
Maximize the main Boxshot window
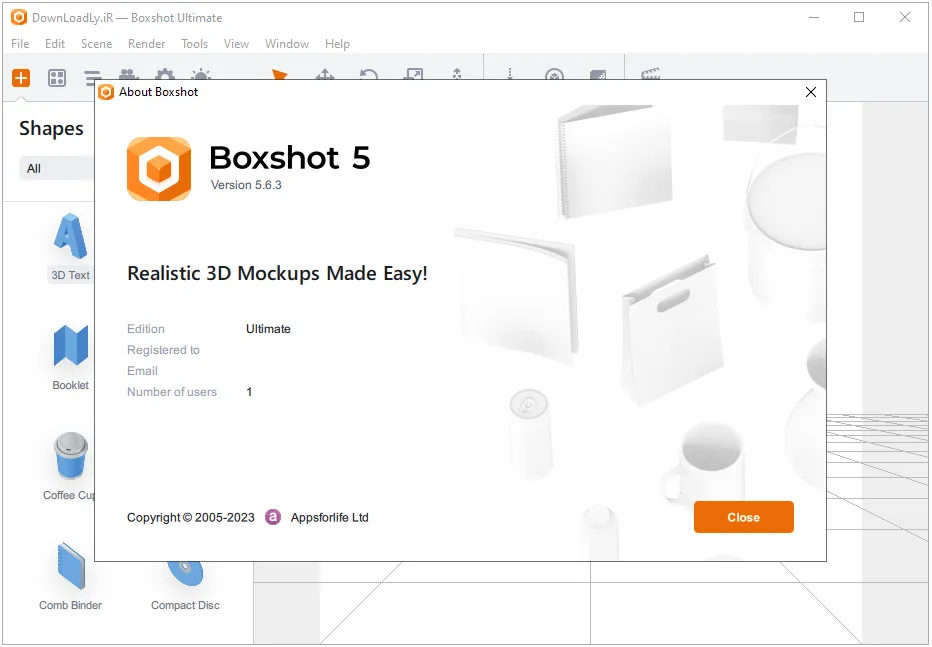click(x=859, y=17)
